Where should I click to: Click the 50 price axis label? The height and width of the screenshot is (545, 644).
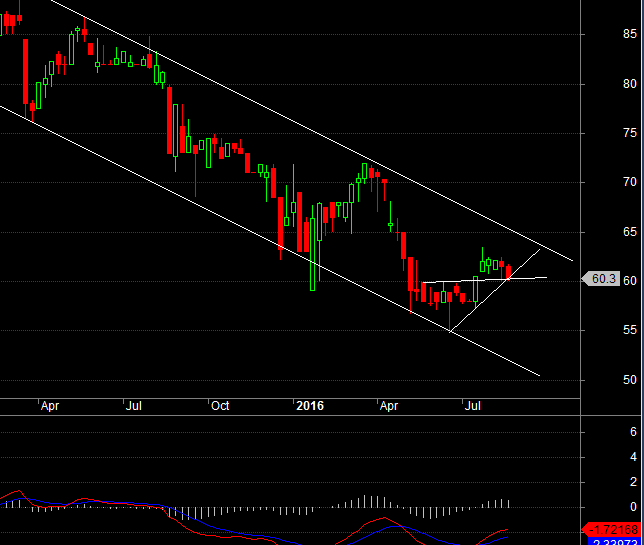click(x=630, y=380)
